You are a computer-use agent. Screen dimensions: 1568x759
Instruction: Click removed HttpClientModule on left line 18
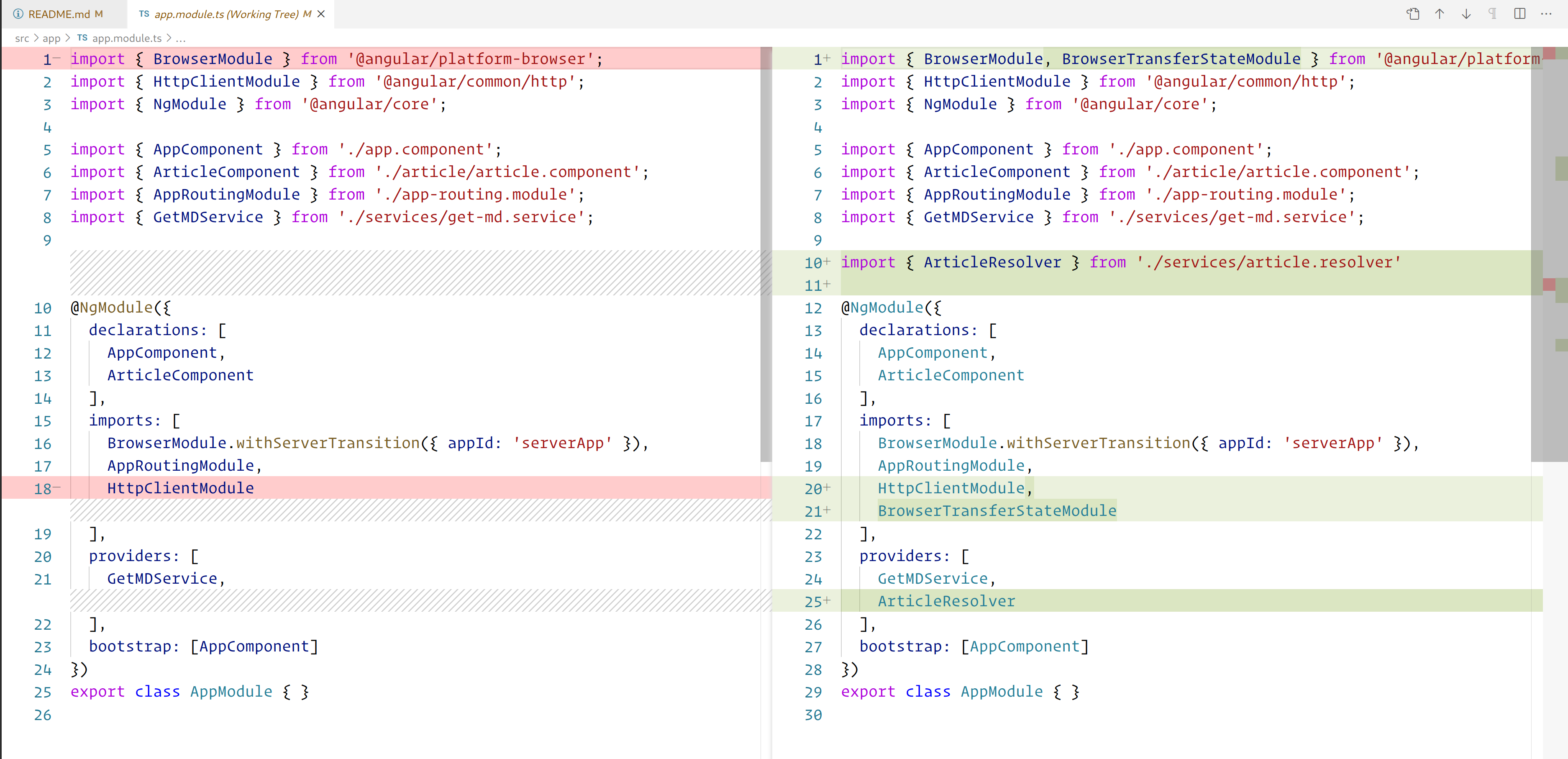(180, 488)
